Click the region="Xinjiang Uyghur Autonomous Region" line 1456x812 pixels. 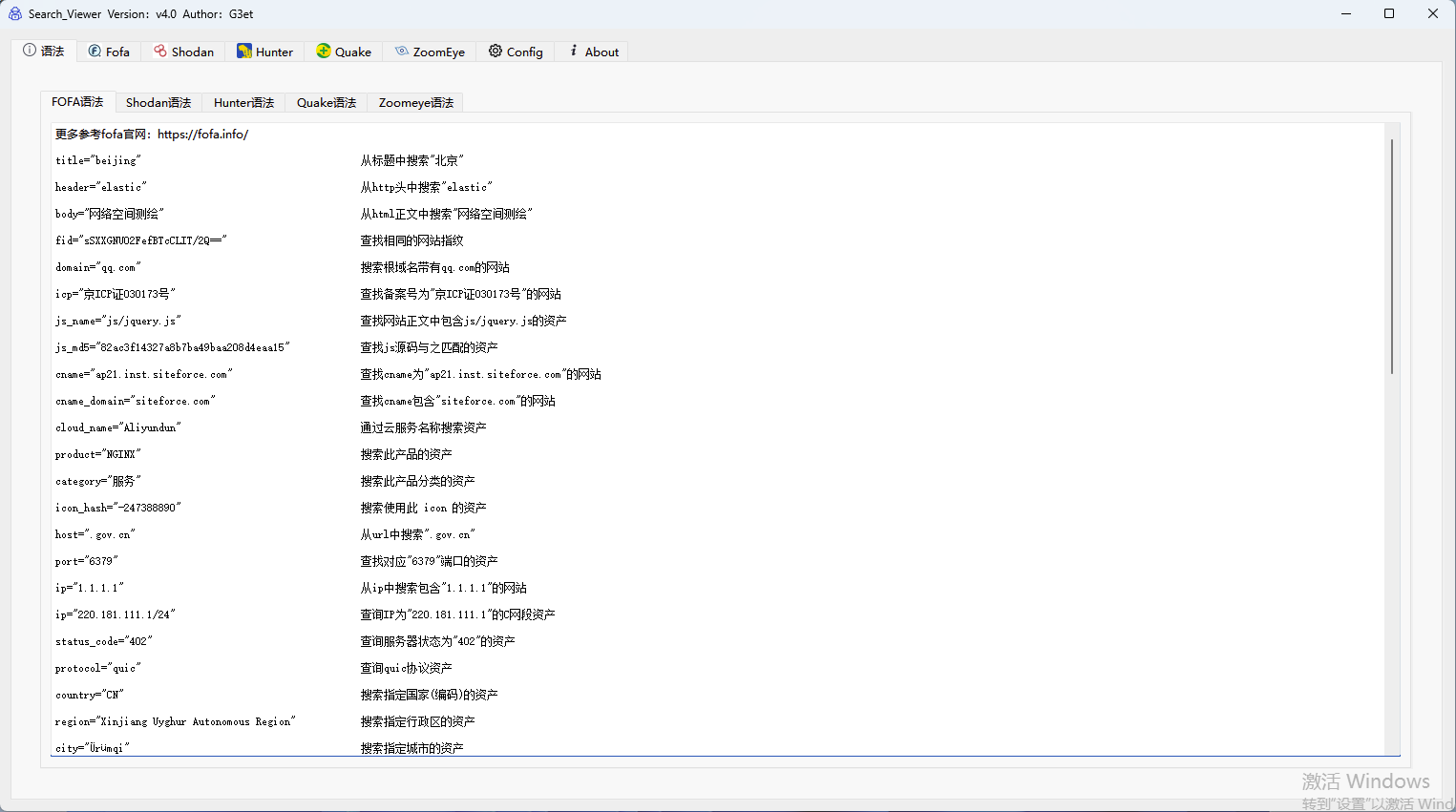tap(175, 722)
